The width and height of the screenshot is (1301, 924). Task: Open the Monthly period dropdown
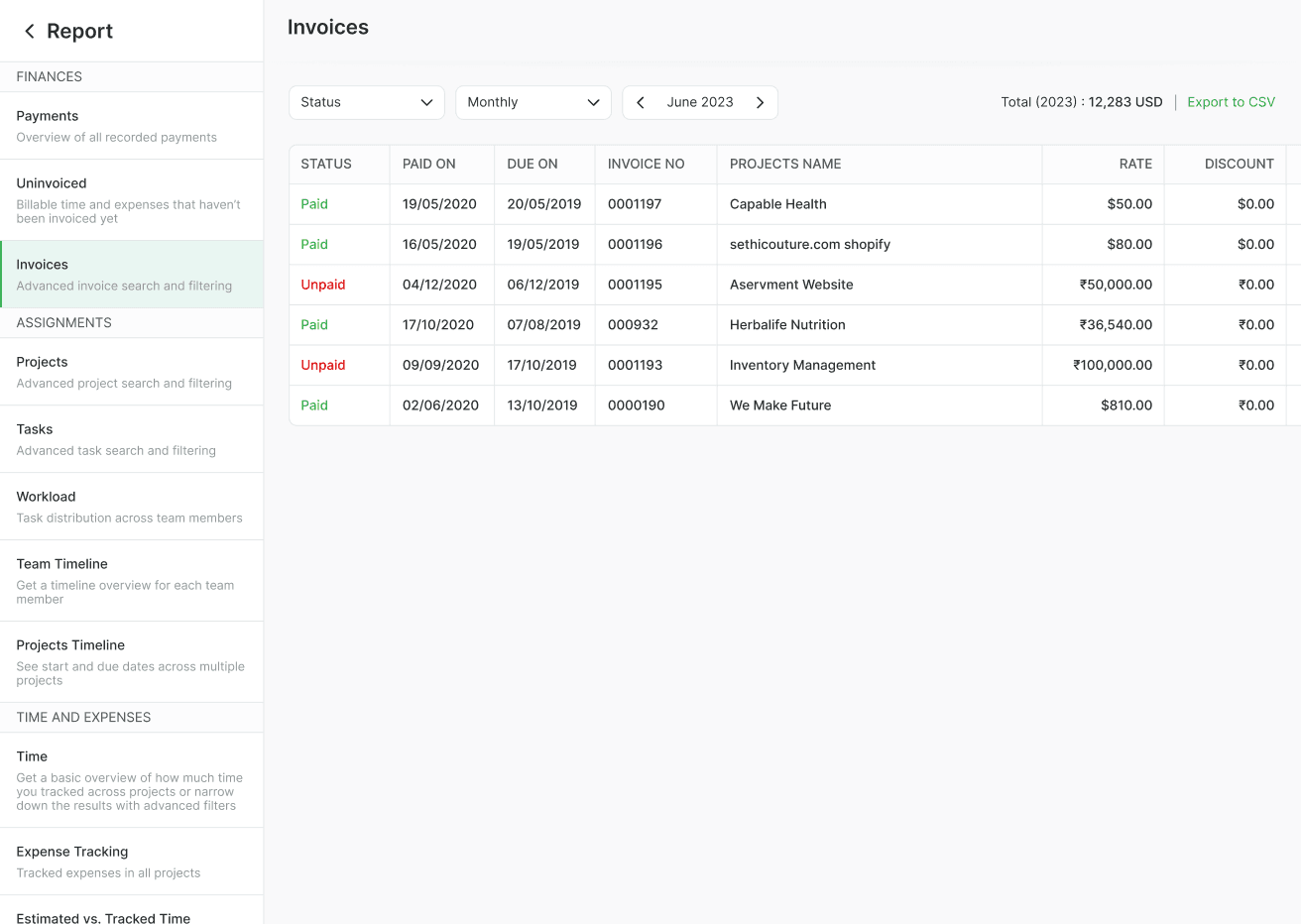click(532, 102)
